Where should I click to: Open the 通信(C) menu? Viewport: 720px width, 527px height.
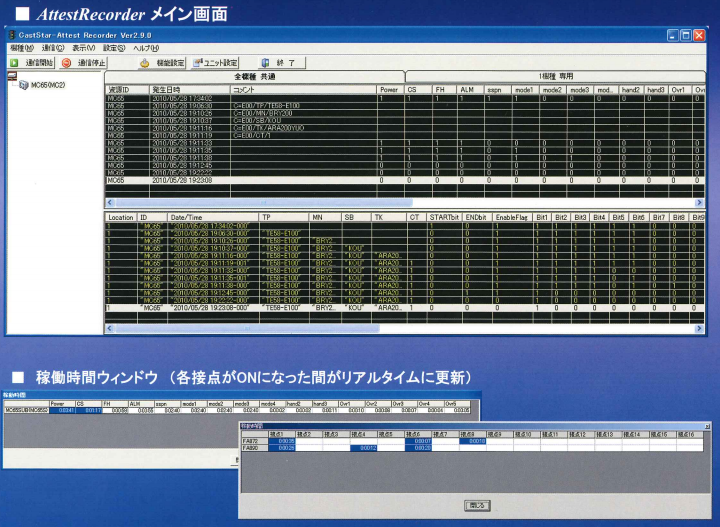click(x=53, y=48)
